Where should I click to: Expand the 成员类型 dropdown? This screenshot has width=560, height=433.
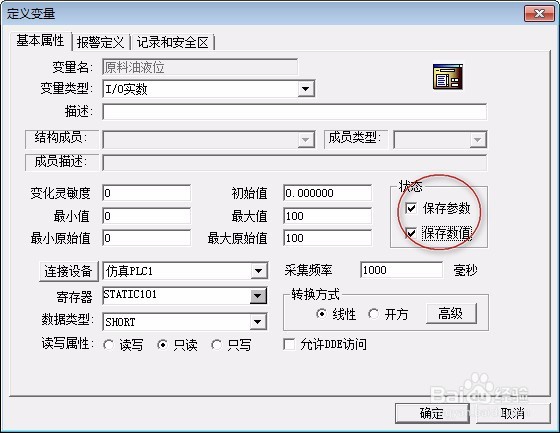478,139
